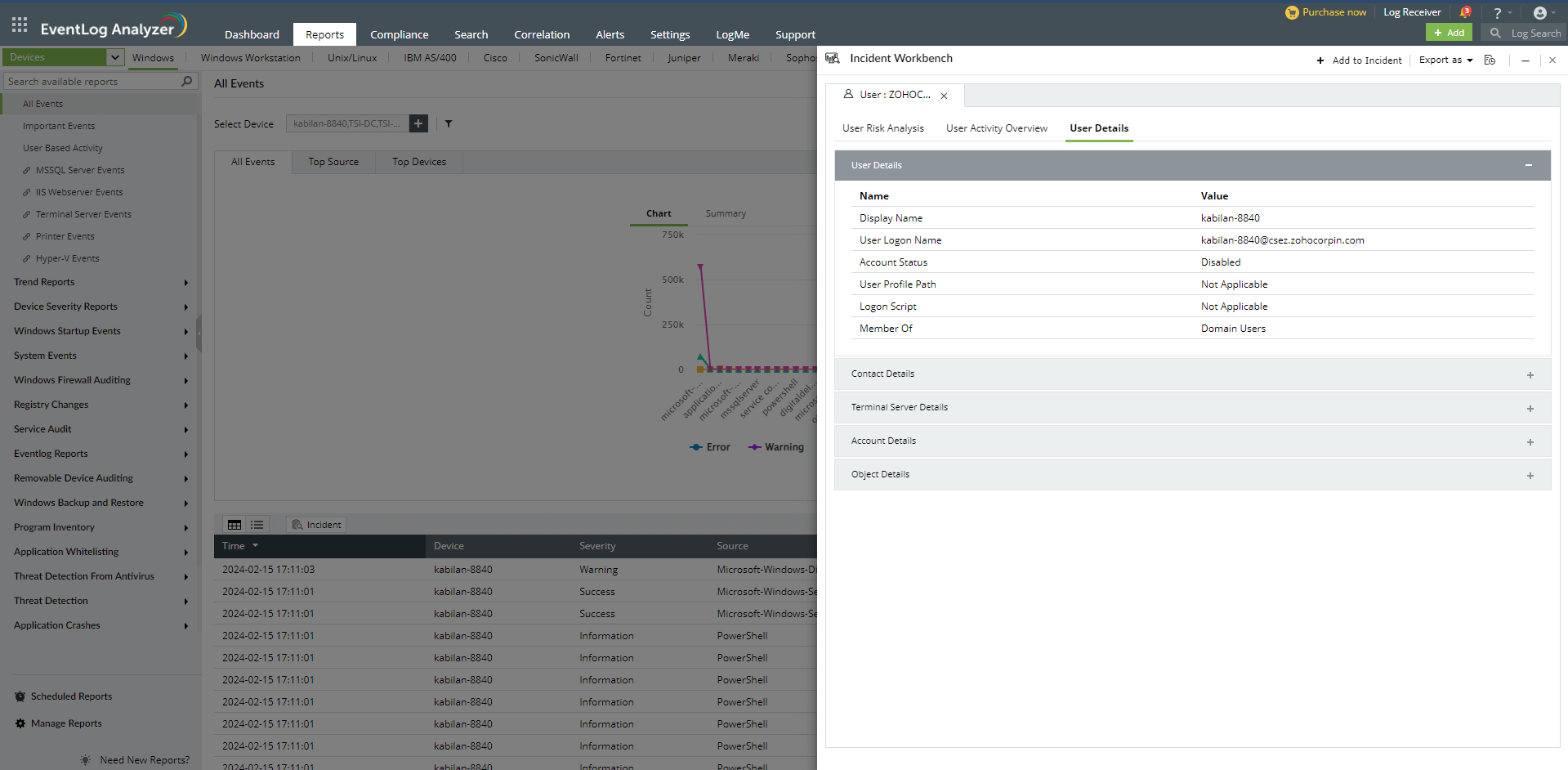Click the plus icon beside Select Device
Screen dimensions: 1568x770
418,123
